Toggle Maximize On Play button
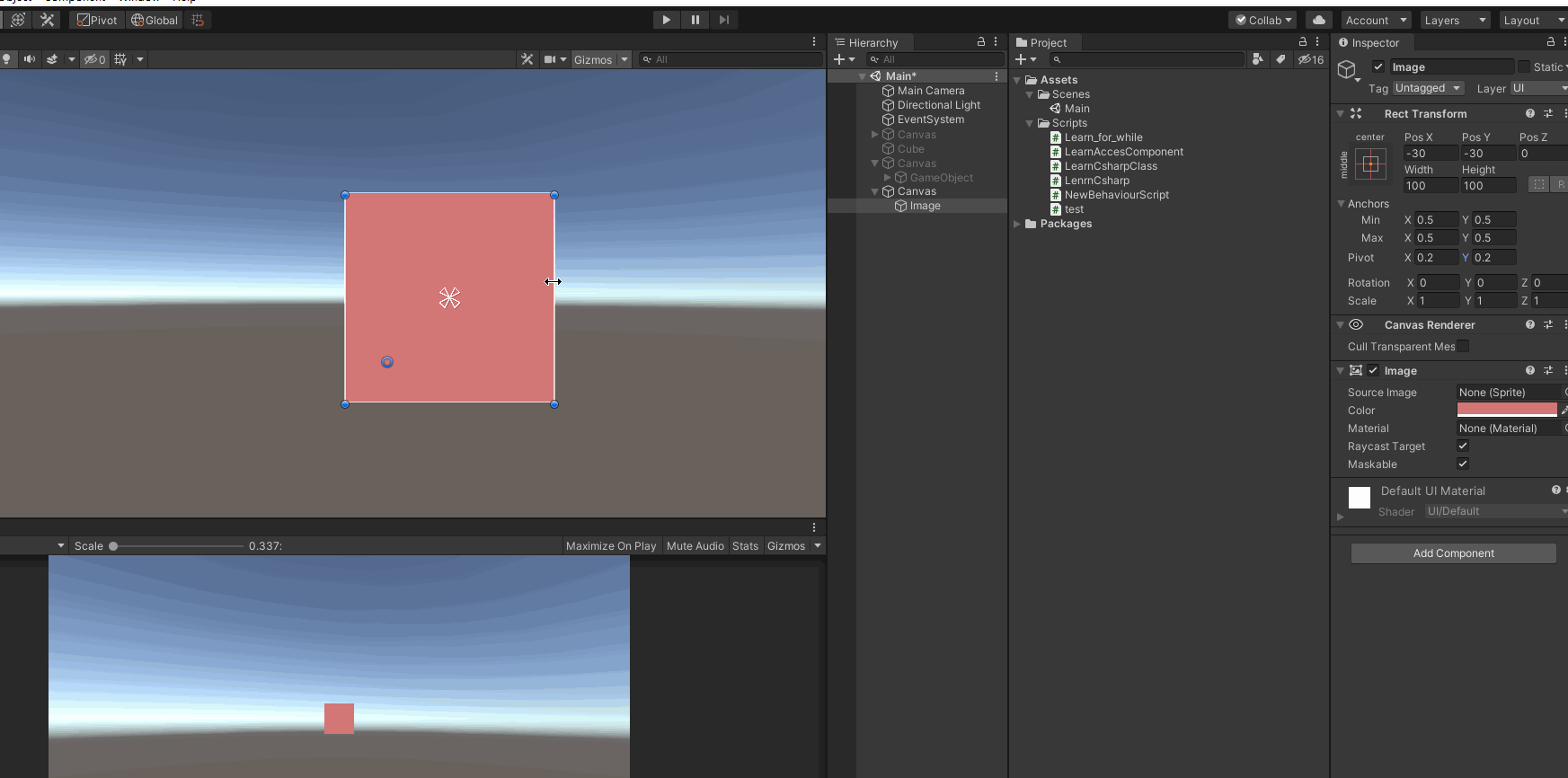Image resolution: width=1568 pixels, height=778 pixels. [611, 545]
